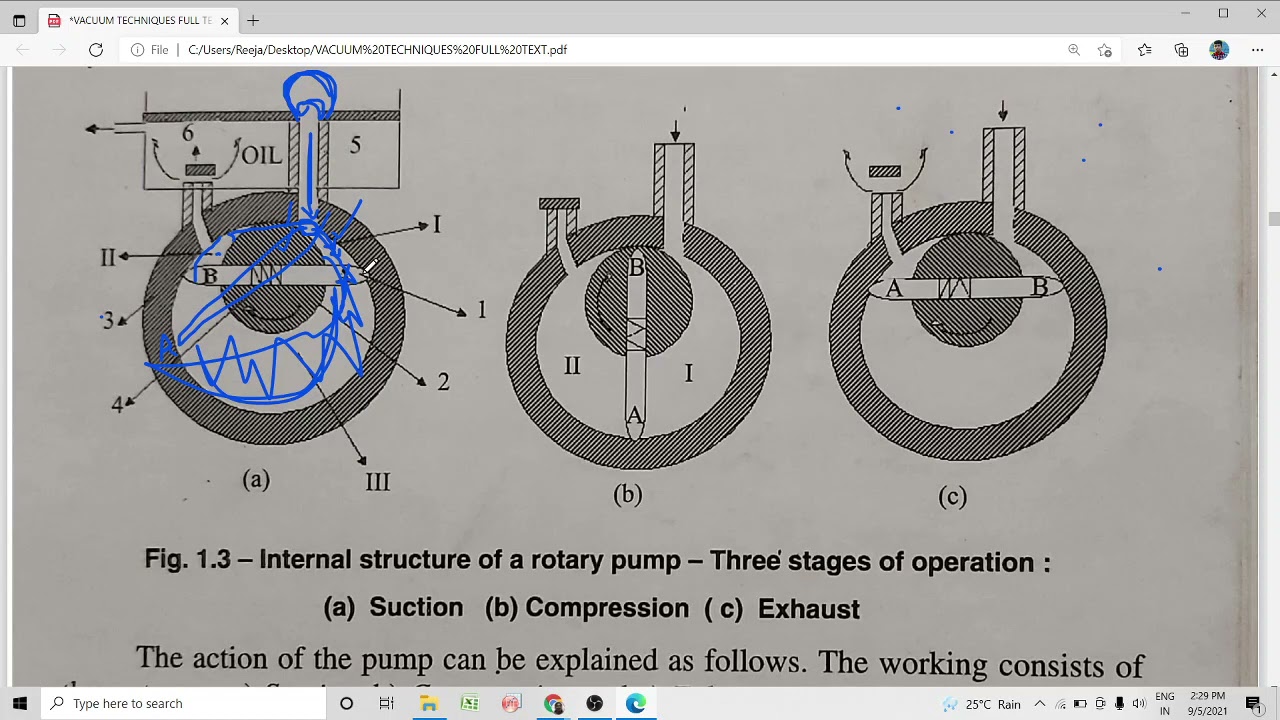Open the battery status tray icon
The width and height of the screenshot is (1280, 720).
pos(1080,704)
